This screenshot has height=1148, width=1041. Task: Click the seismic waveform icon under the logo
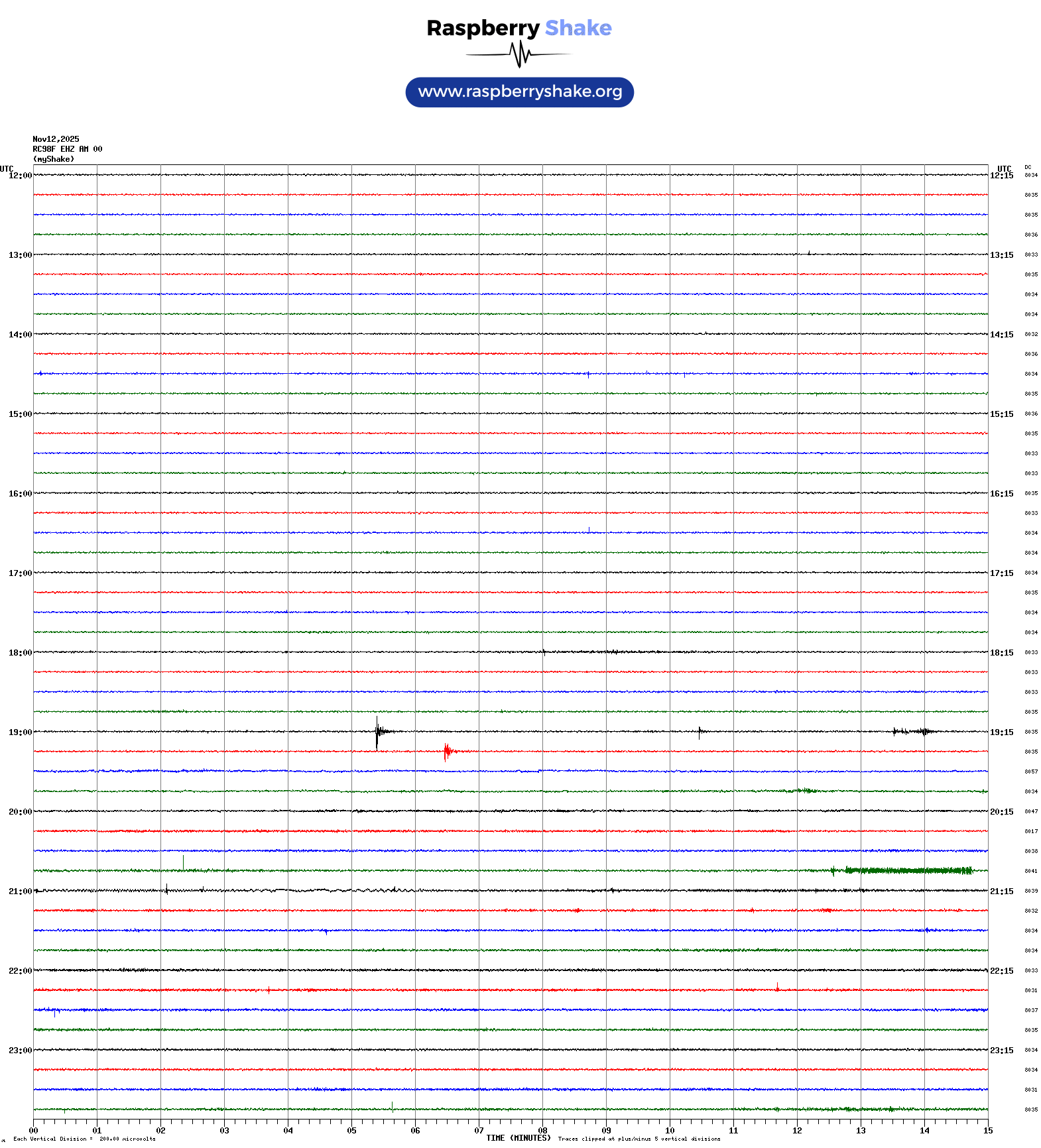tap(519, 54)
